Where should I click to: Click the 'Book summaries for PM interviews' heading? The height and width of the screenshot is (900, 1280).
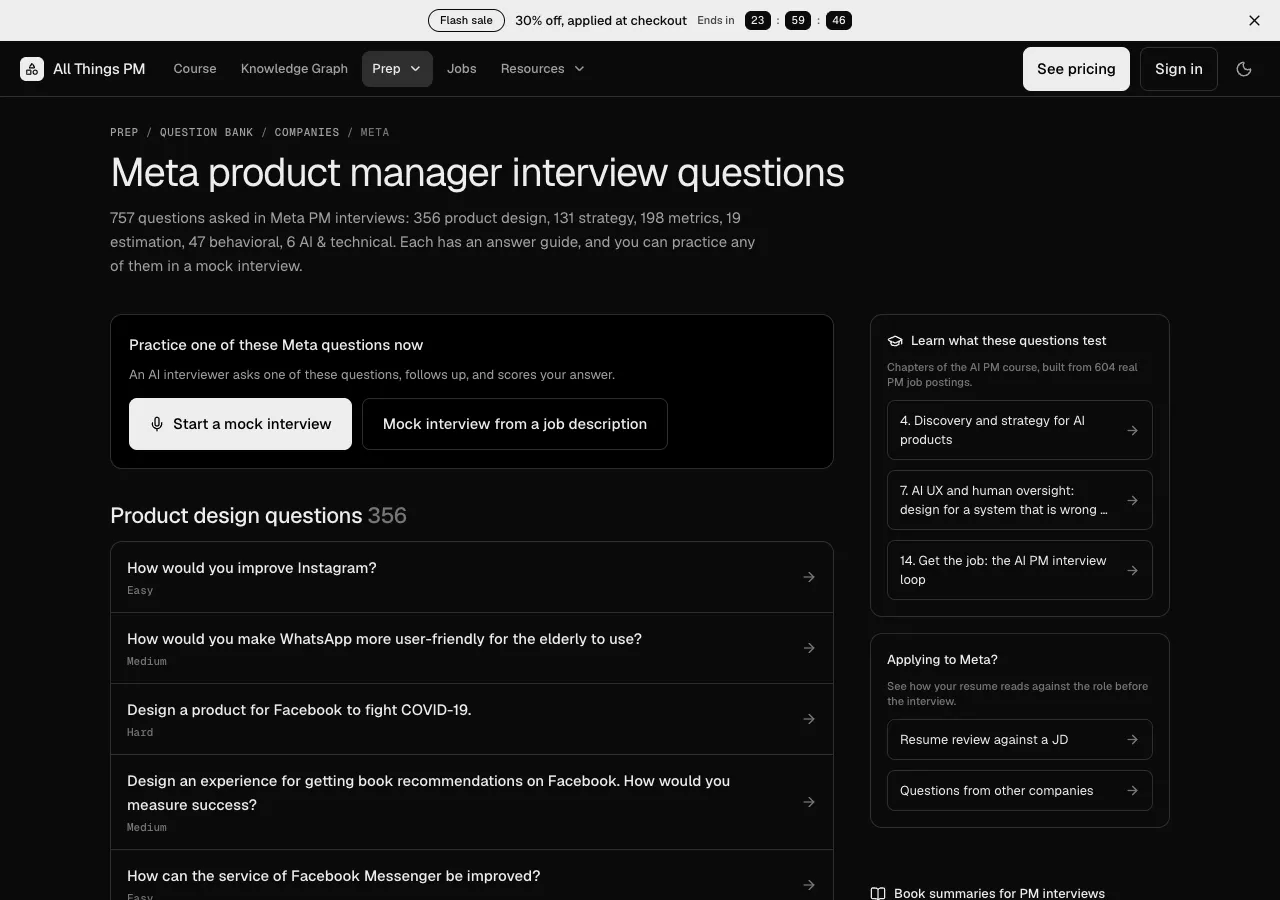pyautogui.click(x=999, y=893)
